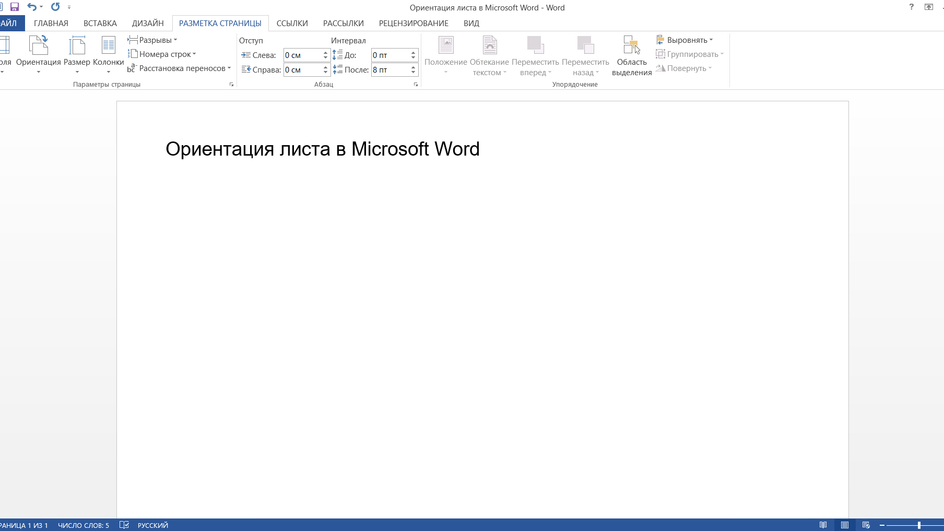The width and height of the screenshot is (944, 531).
Task: Switch to the РЕЦЕНЗИРОВАНИЕ tab
Action: pyautogui.click(x=414, y=23)
